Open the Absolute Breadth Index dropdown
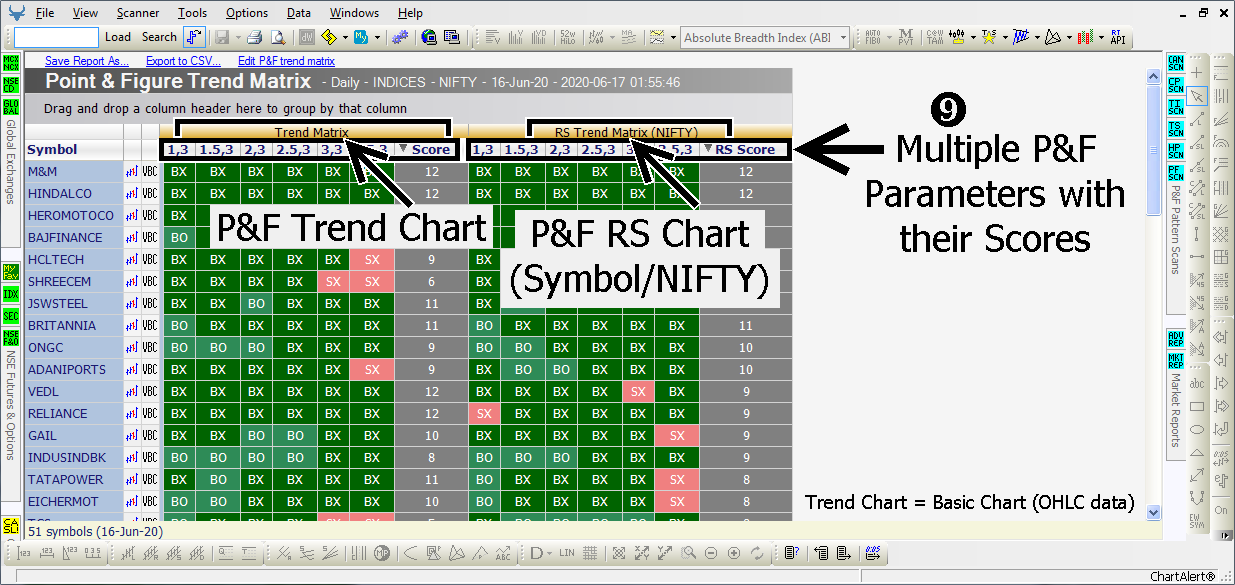This screenshot has width=1235, height=585. (844, 37)
